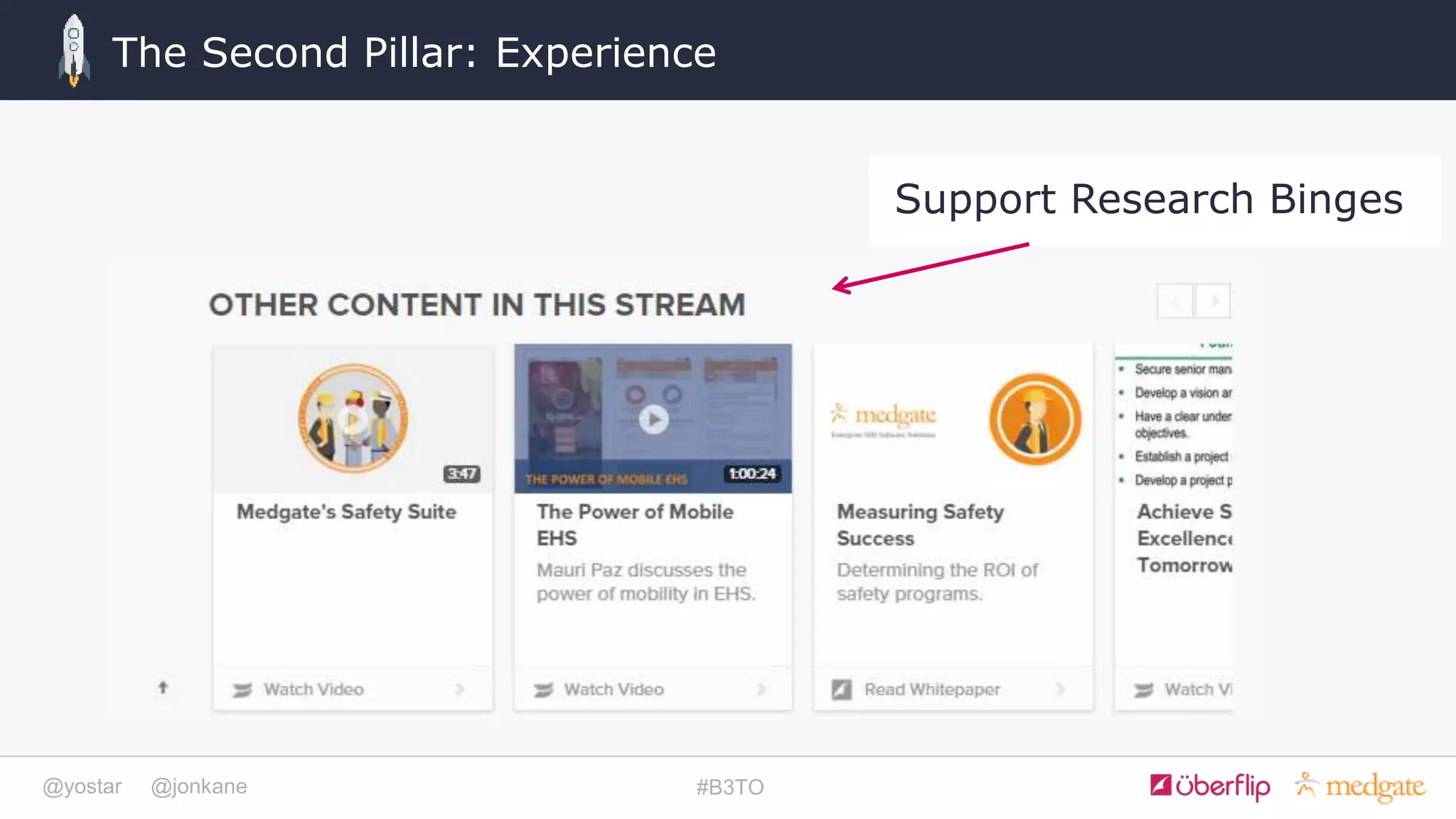Click Achieve Excellence Tomorrow title
1456x819 pixels.
point(1184,538)
